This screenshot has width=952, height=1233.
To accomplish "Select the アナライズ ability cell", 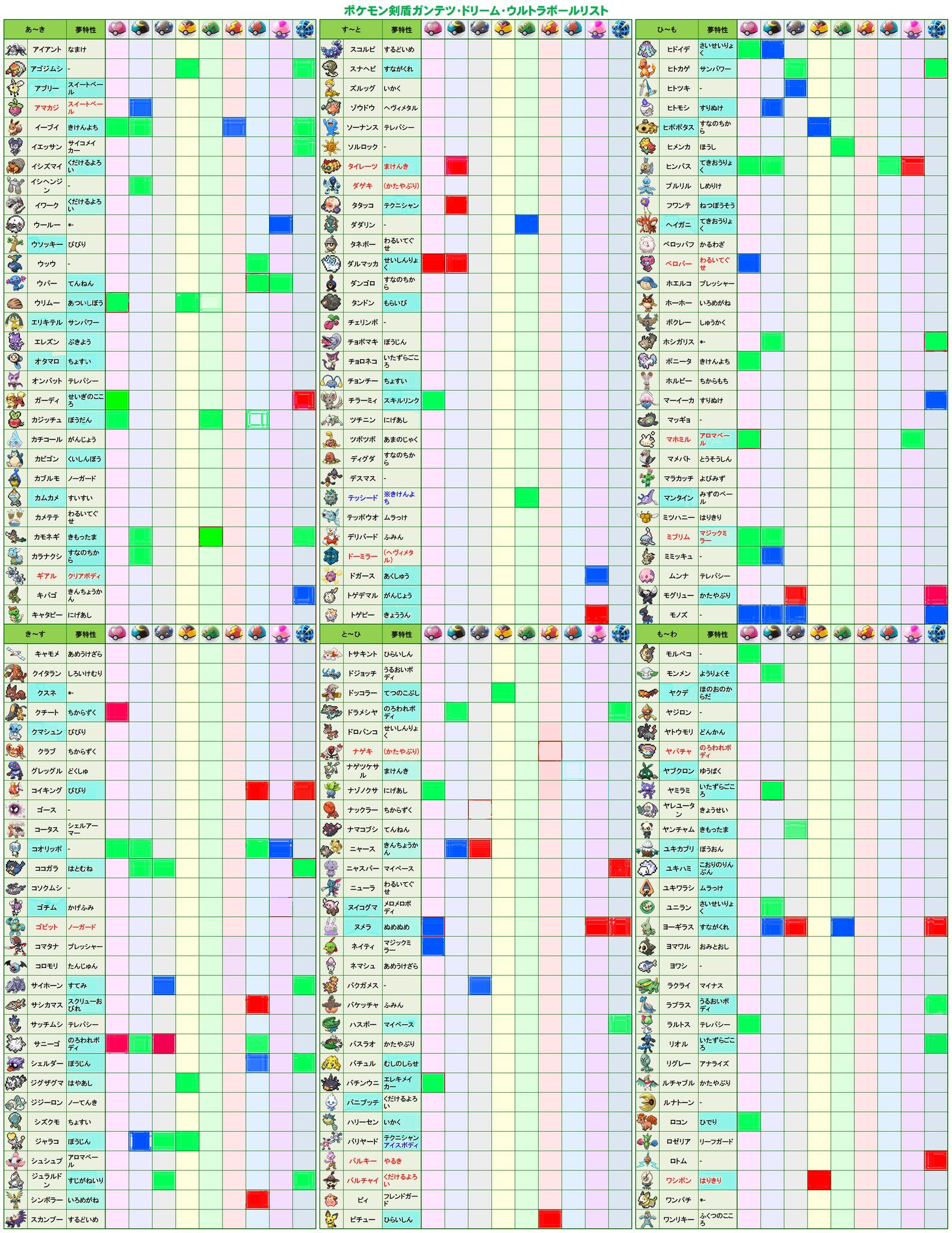I will pyautogui.click(x=717, y=1064).
